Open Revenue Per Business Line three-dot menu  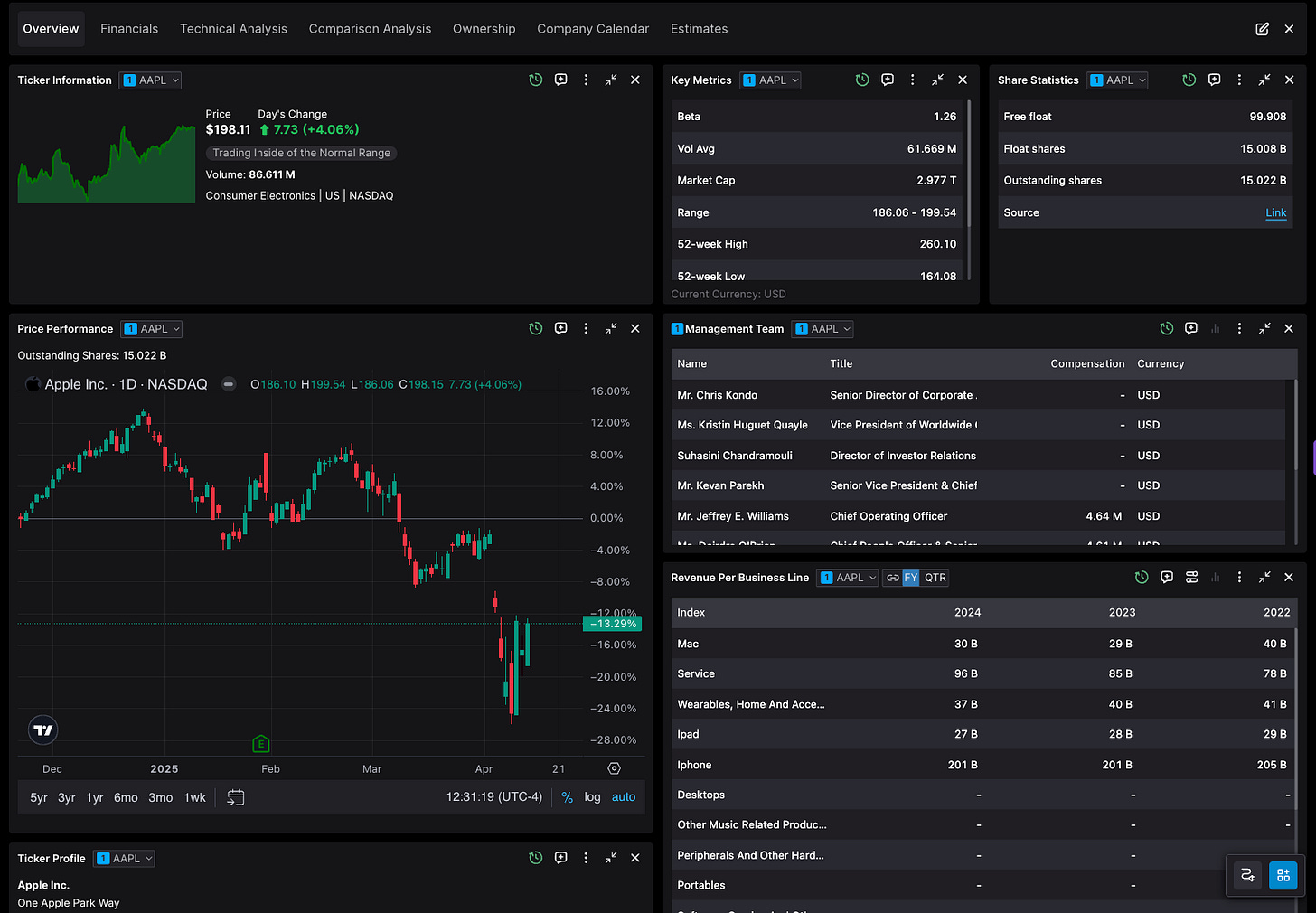1239,577
